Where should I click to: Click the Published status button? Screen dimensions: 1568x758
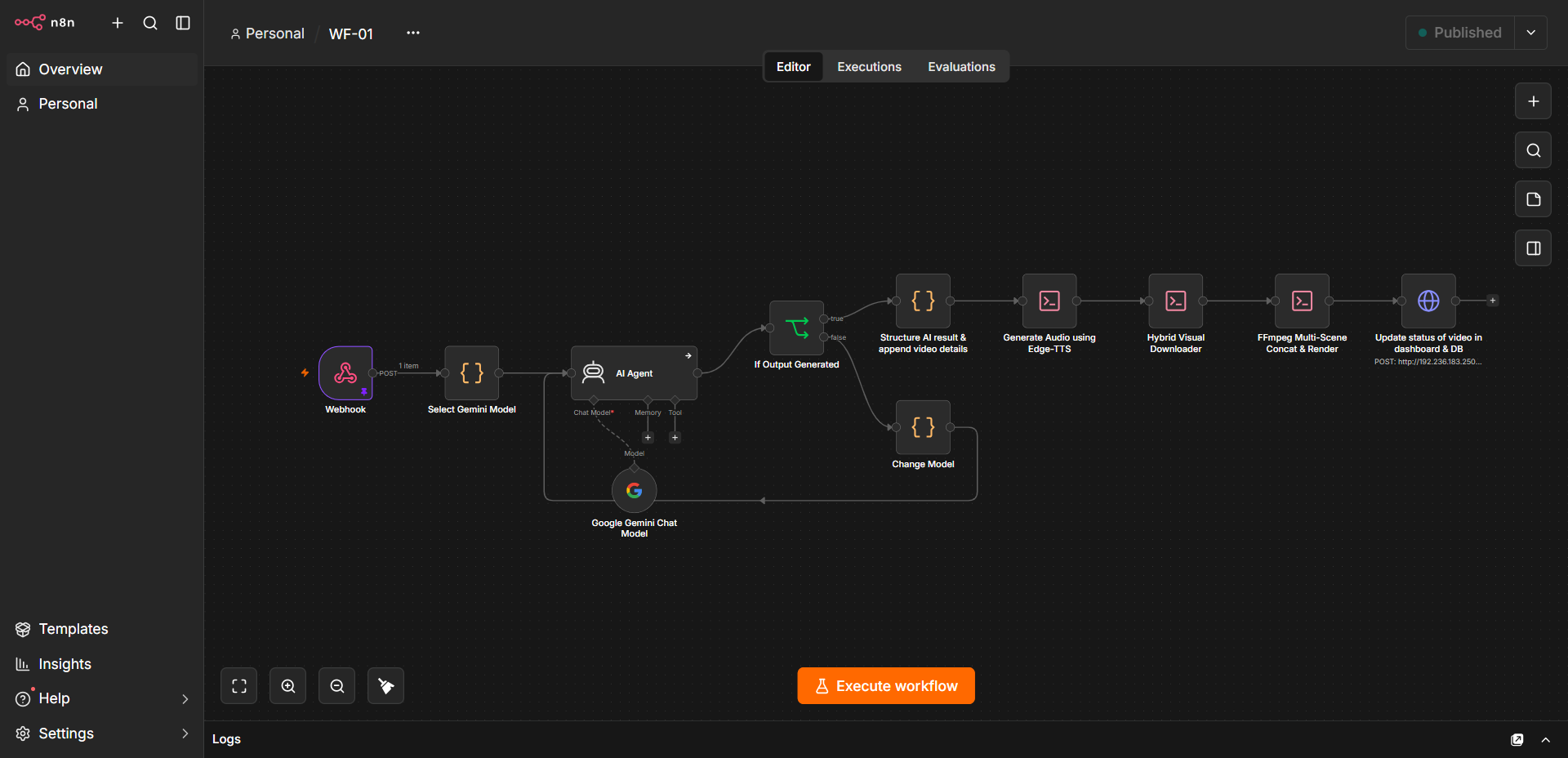[x=1460, y=33]
